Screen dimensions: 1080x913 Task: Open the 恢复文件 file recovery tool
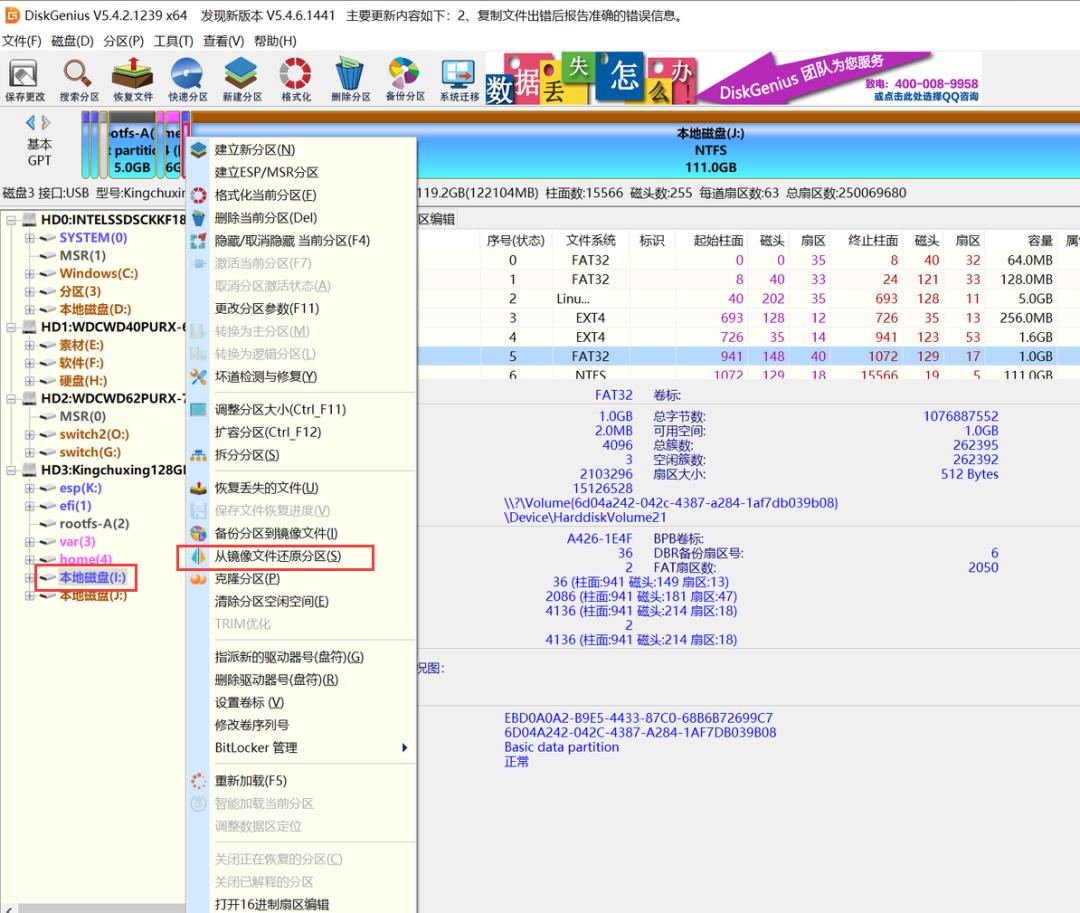coord(130,78)
